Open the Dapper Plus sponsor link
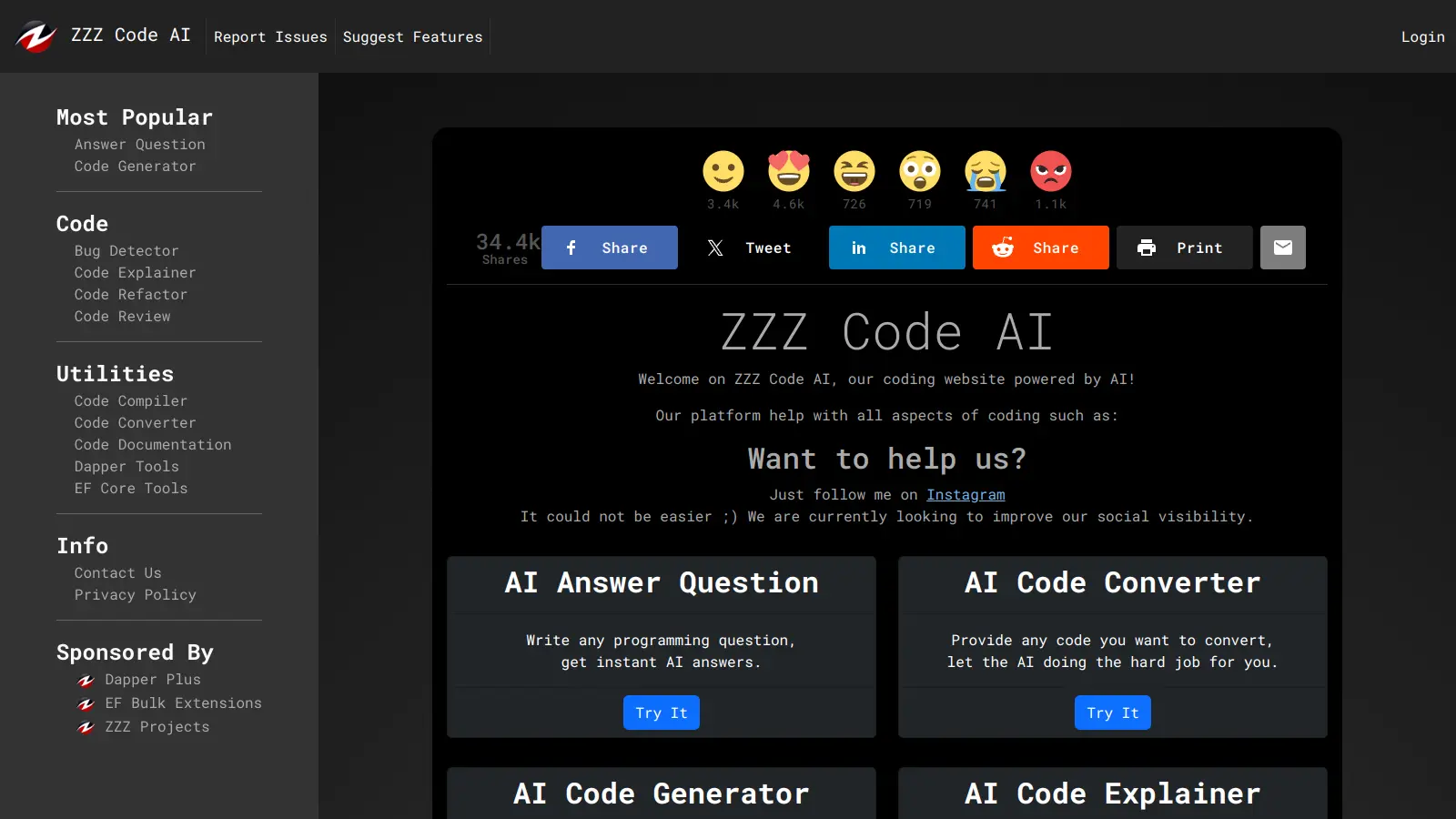This screenshot has height=819, width=1456. (x=153, y=679)
